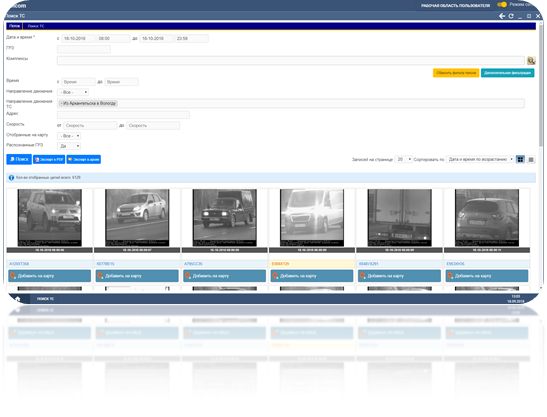This screenshot has height=417, width=547.
Task: Click the 'Время' from field
Action: pyautogui.click(x=78, y=82)
